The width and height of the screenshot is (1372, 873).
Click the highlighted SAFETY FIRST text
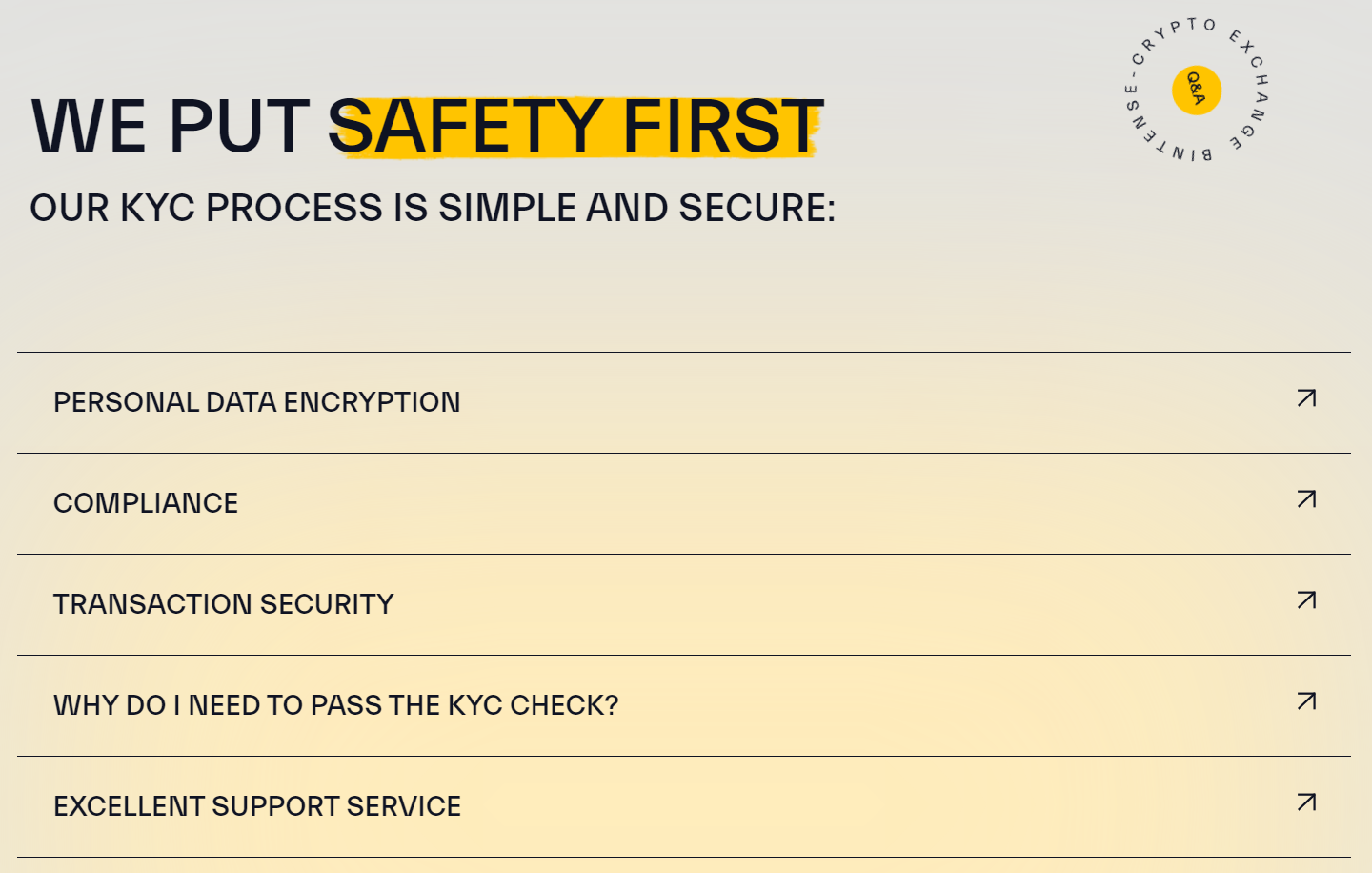[576, 126]
